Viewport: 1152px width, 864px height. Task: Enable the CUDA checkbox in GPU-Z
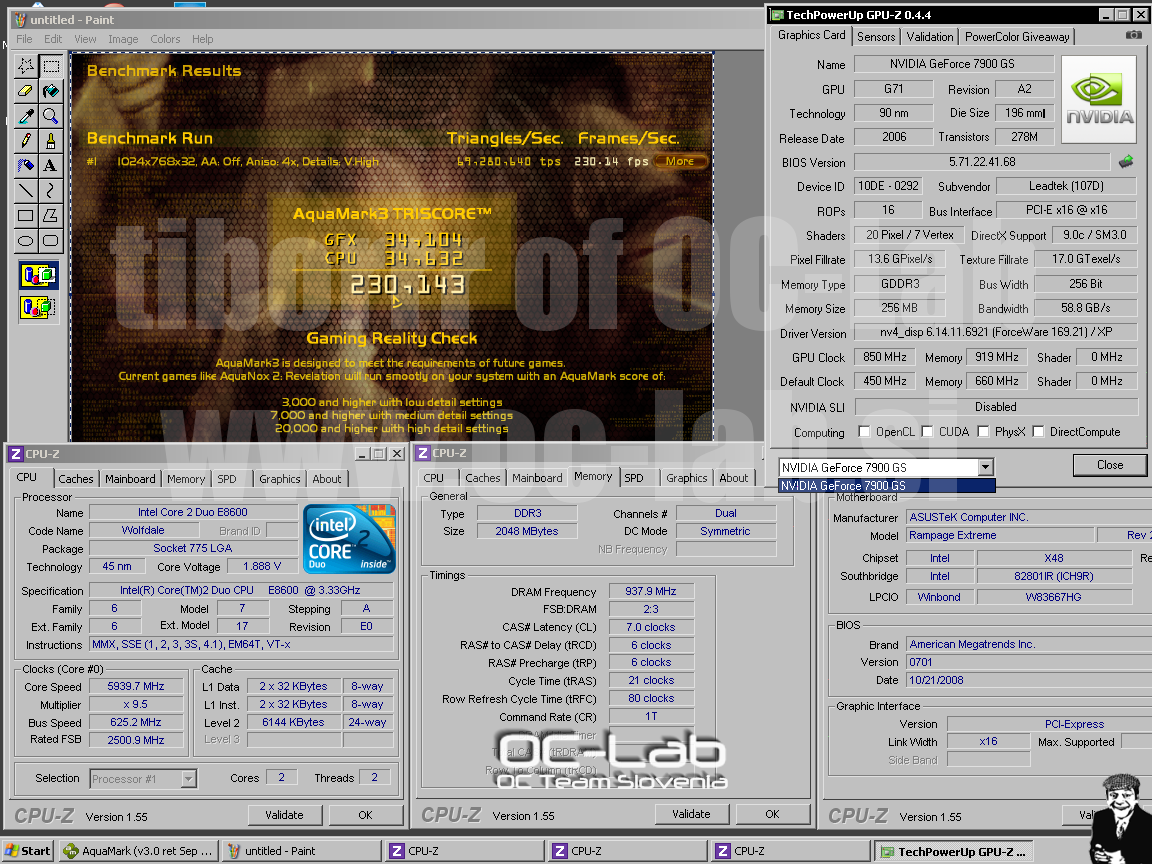click(x=927, y=431)
